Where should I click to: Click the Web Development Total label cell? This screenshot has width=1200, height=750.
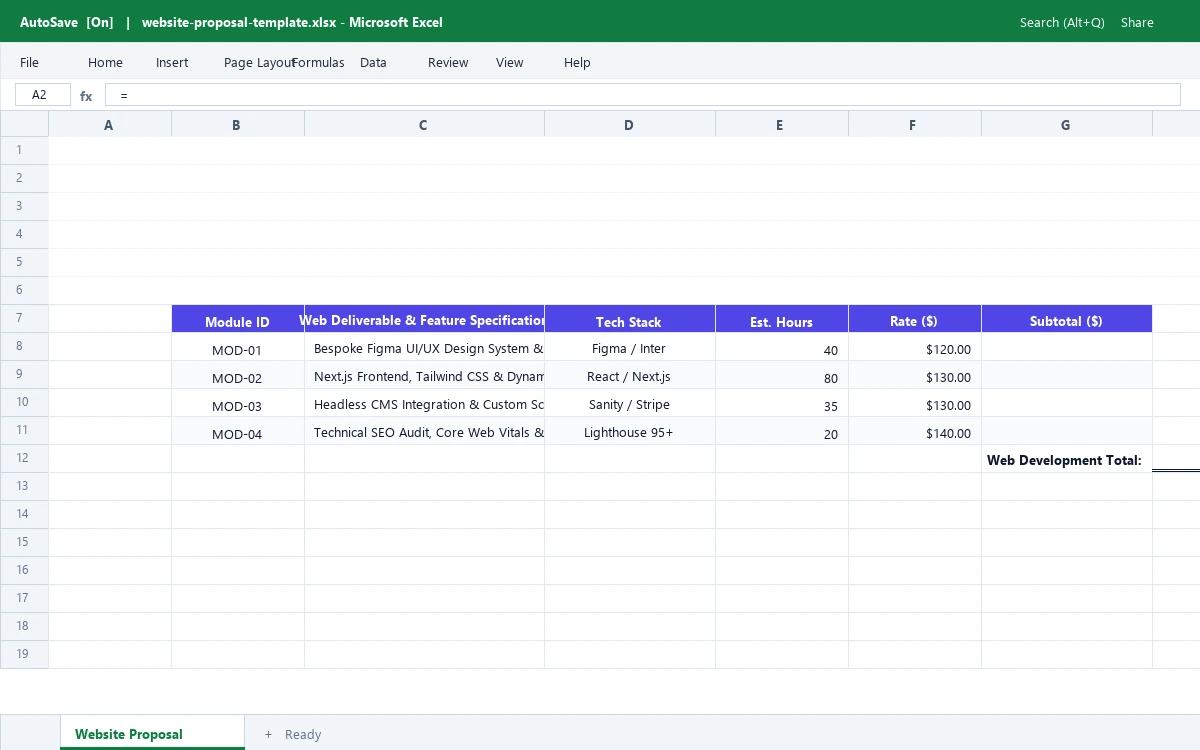[x=1067, y=459]
